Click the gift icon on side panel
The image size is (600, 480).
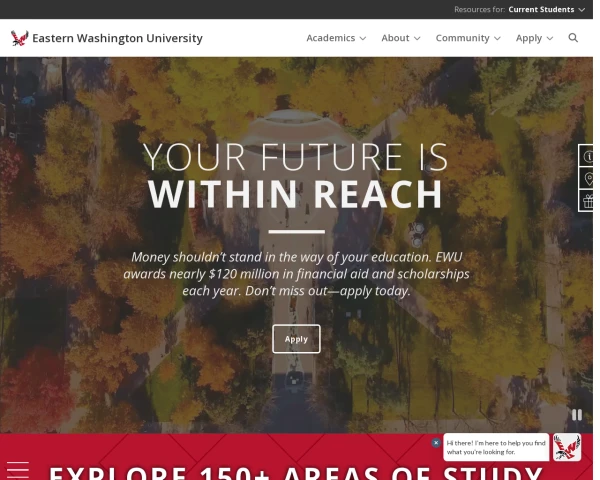[x=588, y=201]
